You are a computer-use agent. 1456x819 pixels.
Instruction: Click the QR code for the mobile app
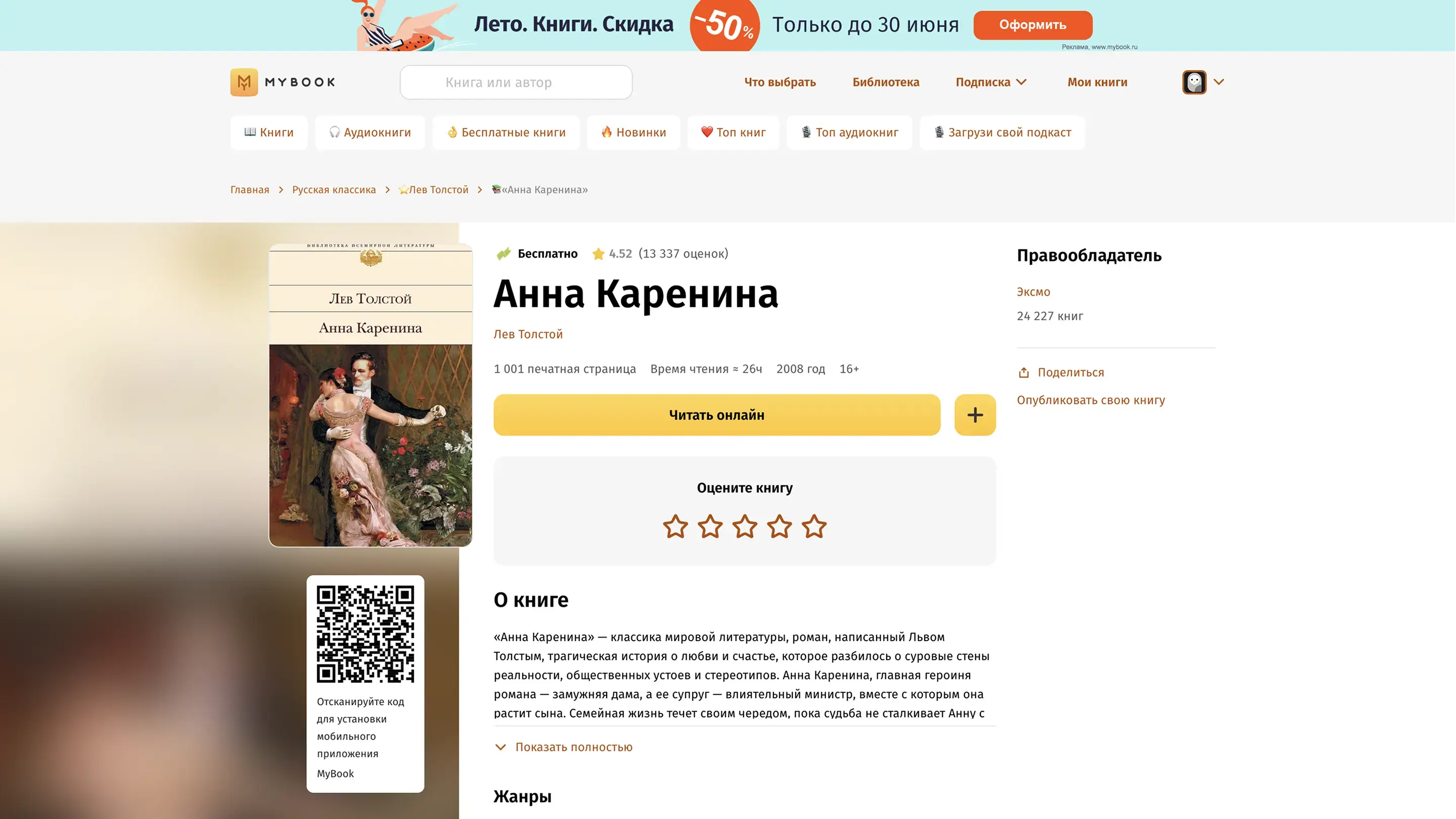[x=365, y=633]
